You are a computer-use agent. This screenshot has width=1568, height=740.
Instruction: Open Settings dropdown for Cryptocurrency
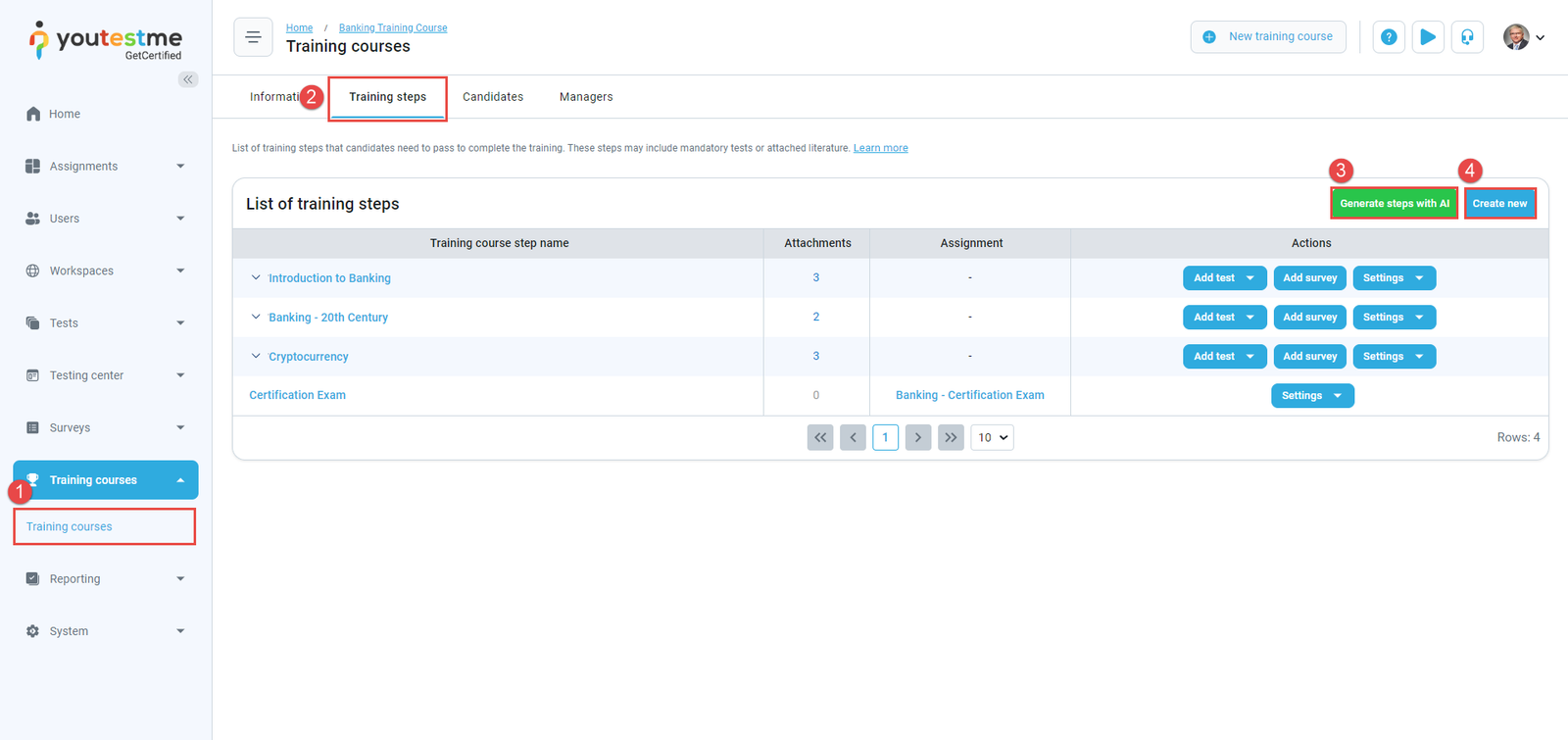1395,357
